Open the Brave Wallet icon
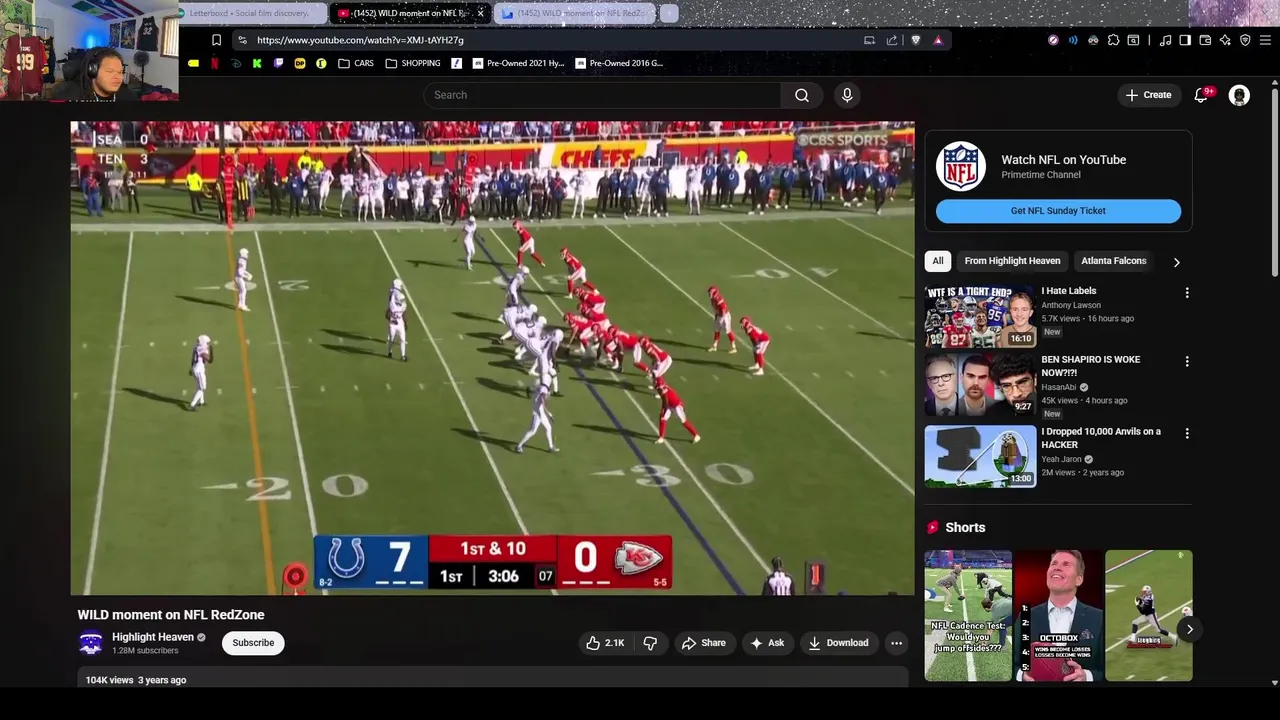 1205,40
